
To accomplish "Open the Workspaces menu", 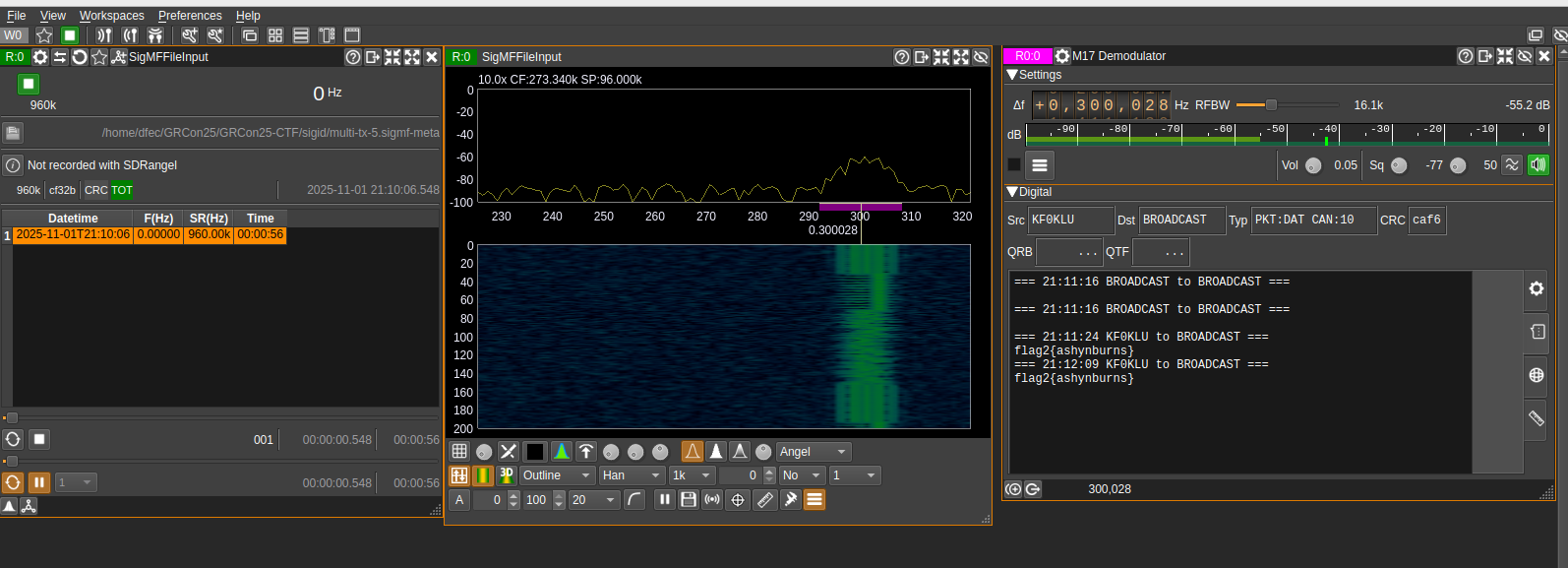I will pos(111,16).
